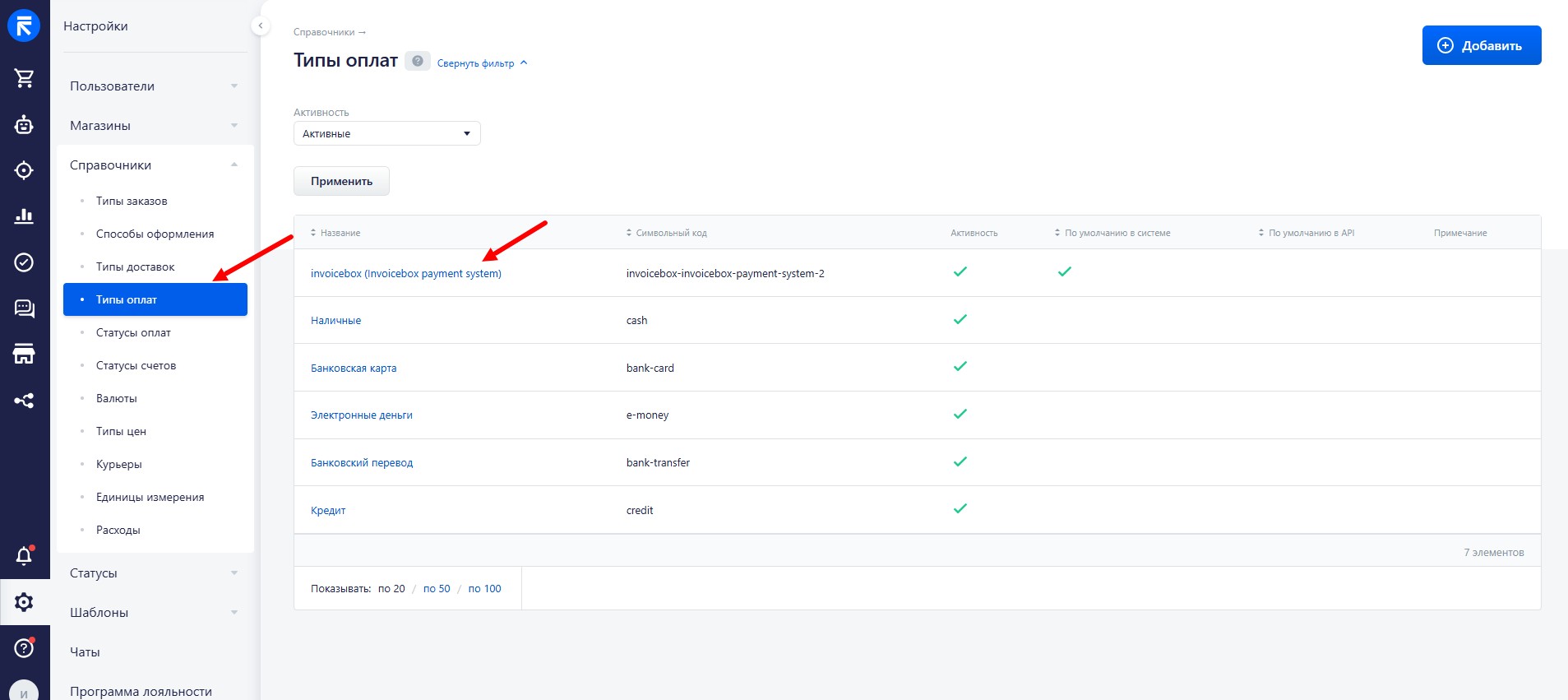Click the help badge next to Типы оплат
The width and height of the screenshot is (1568, 700).
click(418, 61)
